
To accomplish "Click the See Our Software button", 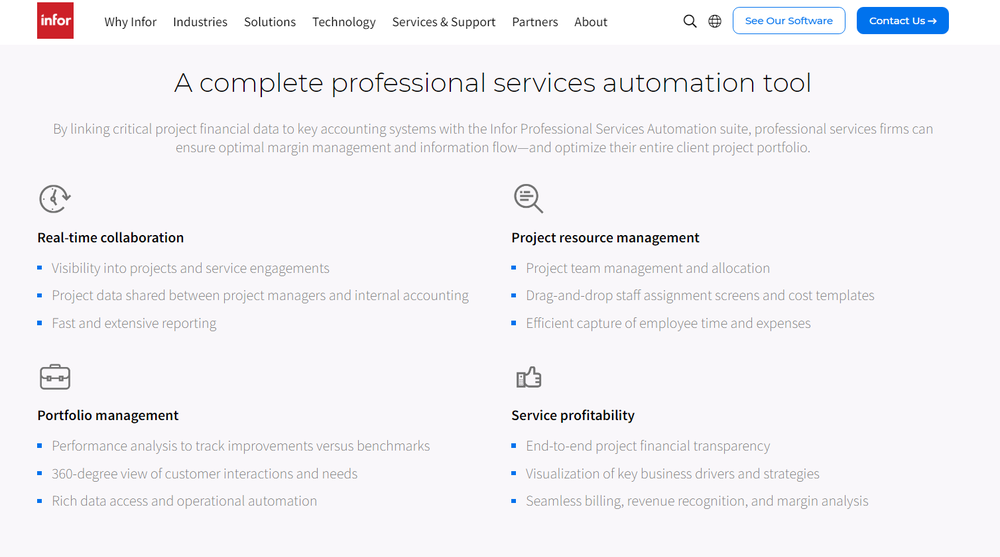I will (789, 20).
